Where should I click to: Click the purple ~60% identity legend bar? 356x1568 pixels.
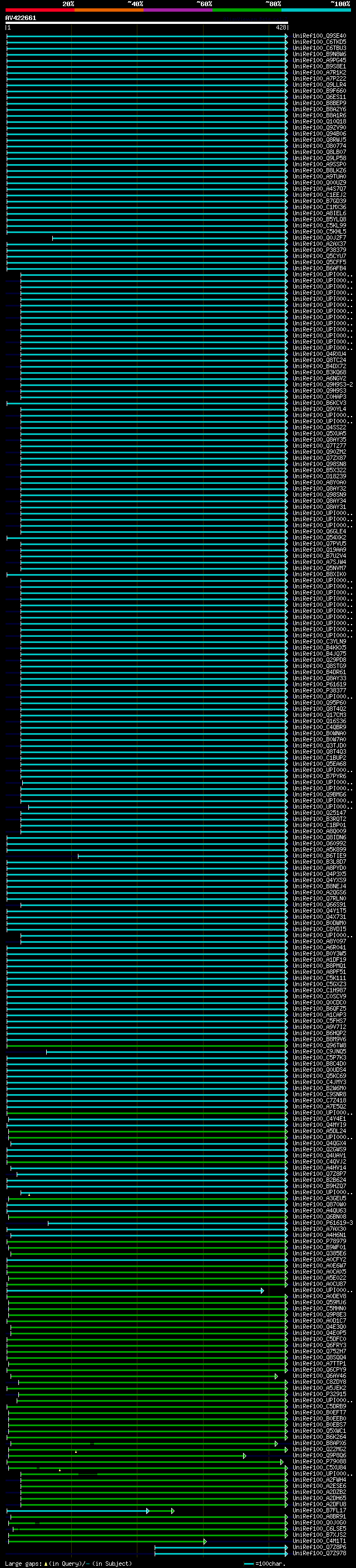point(177,10)
